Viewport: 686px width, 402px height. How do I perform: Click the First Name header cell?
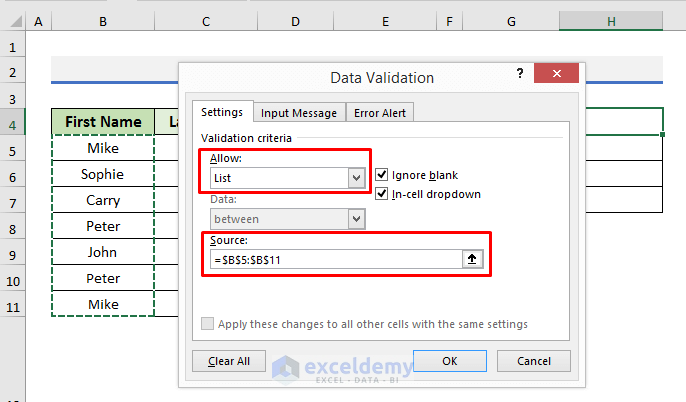point(103,122)
